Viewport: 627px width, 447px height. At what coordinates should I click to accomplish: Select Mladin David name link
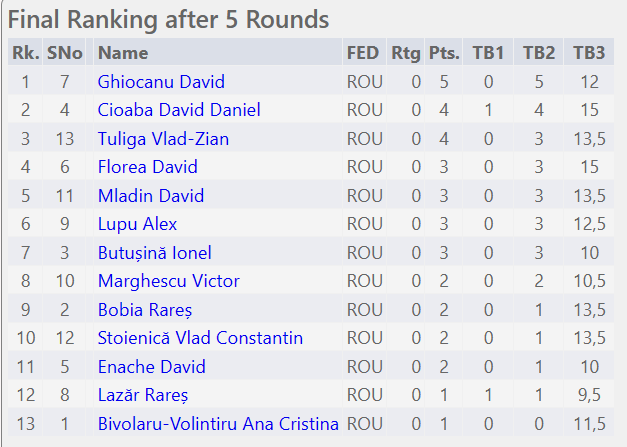click(151, 196)
